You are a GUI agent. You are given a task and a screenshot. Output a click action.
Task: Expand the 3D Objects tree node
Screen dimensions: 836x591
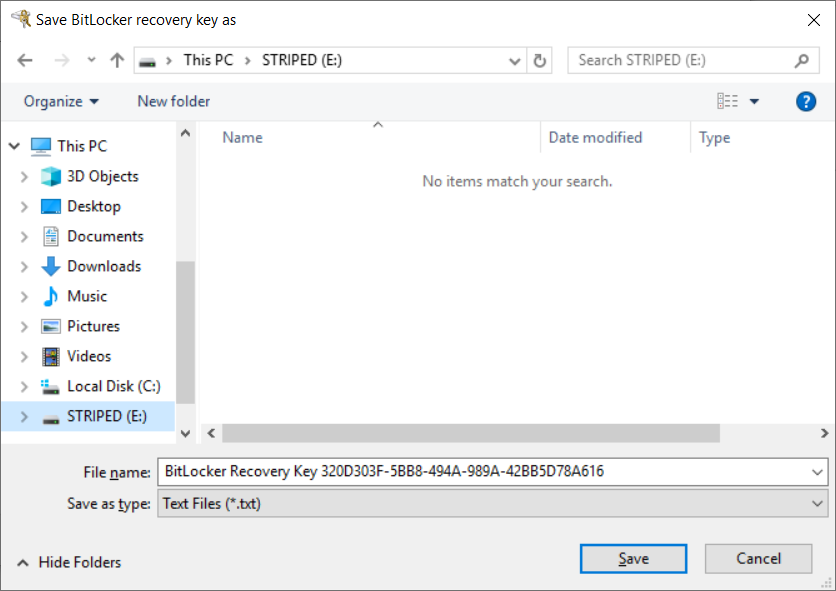coord(24,177)
